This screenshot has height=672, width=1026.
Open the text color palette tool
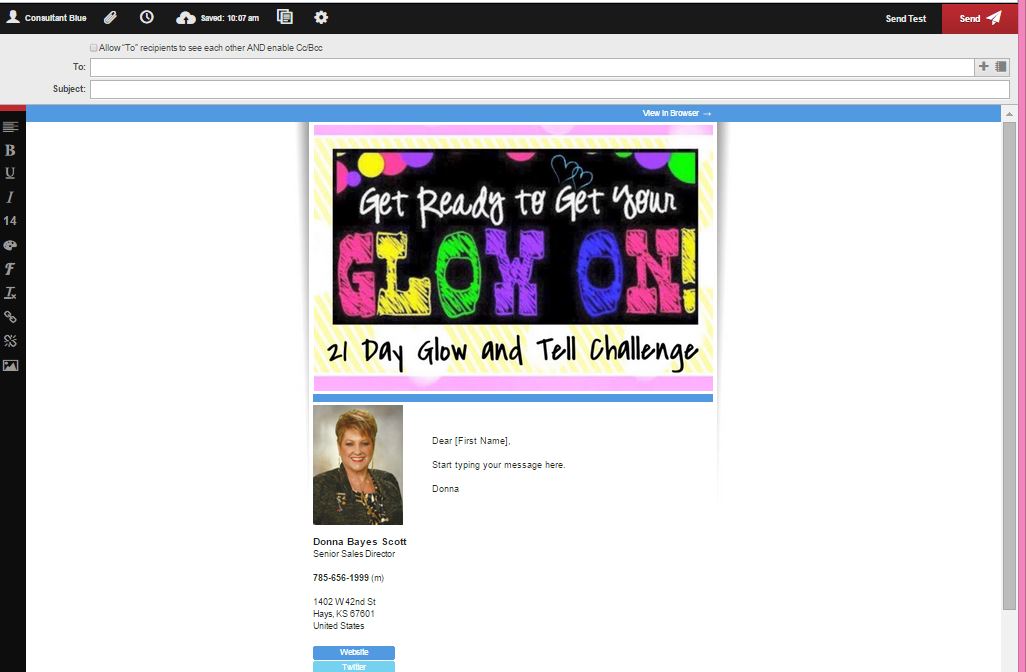(x=10, y=245)
